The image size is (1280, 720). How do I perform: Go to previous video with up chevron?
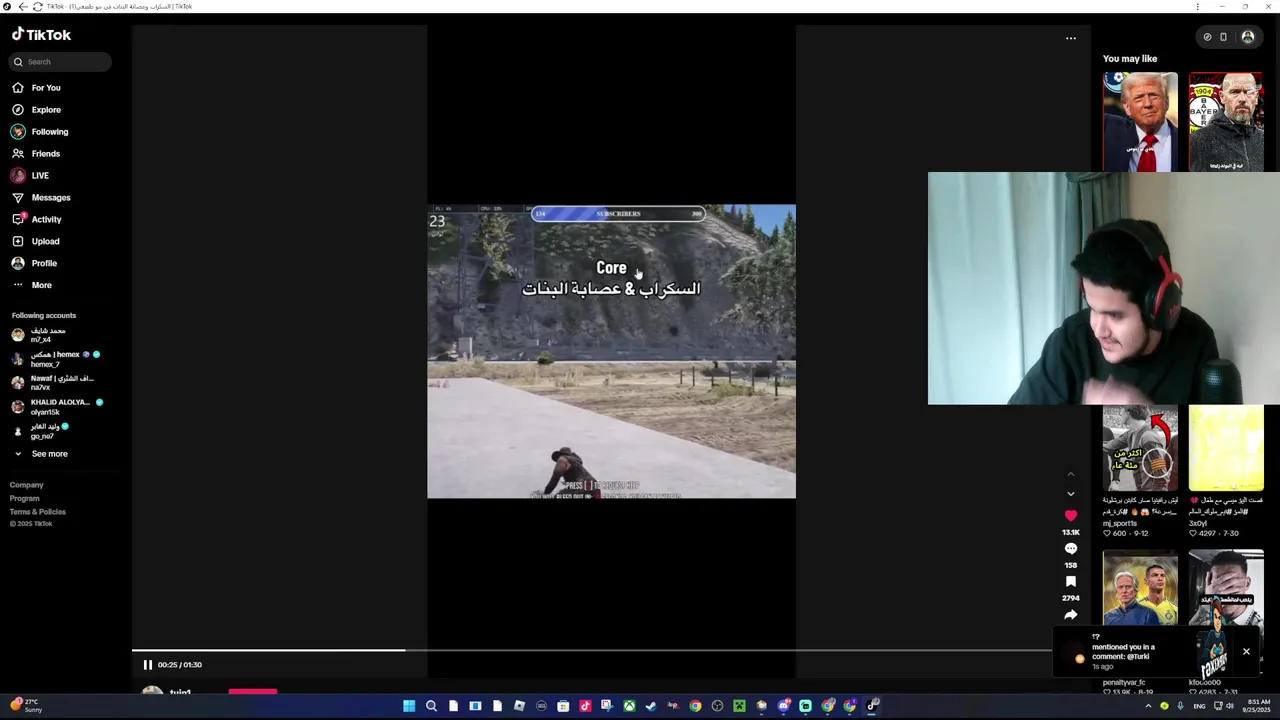[x=1071, y=474]
